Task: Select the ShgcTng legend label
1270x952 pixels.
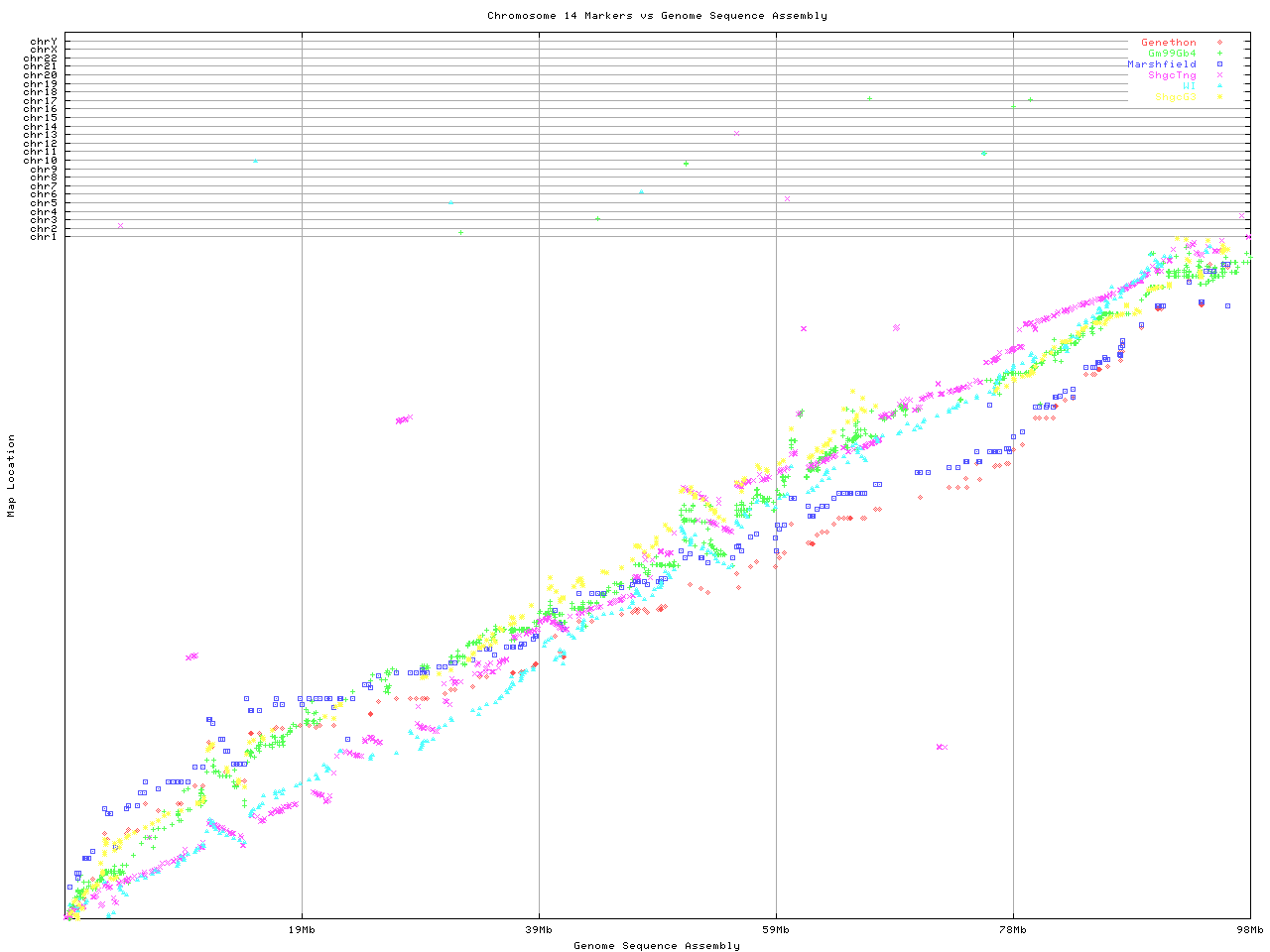Action: click(1172, 75)
